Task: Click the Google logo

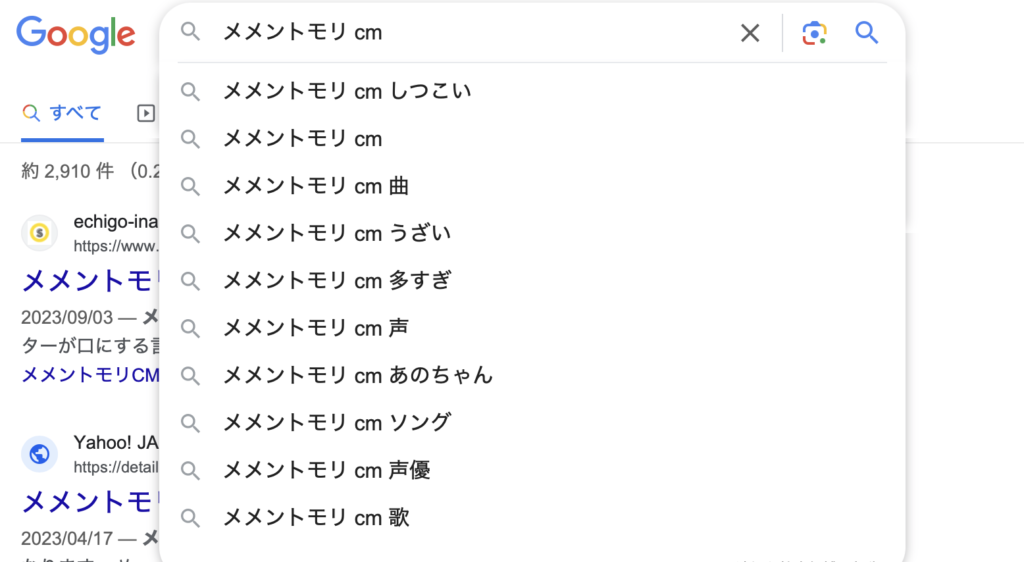Action: click(75, 34)
